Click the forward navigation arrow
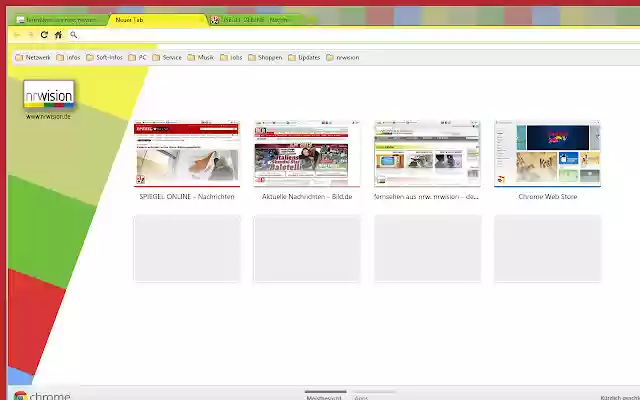This screenshot has height=400, width=640. pyautogui.click(x=31, y=35)
